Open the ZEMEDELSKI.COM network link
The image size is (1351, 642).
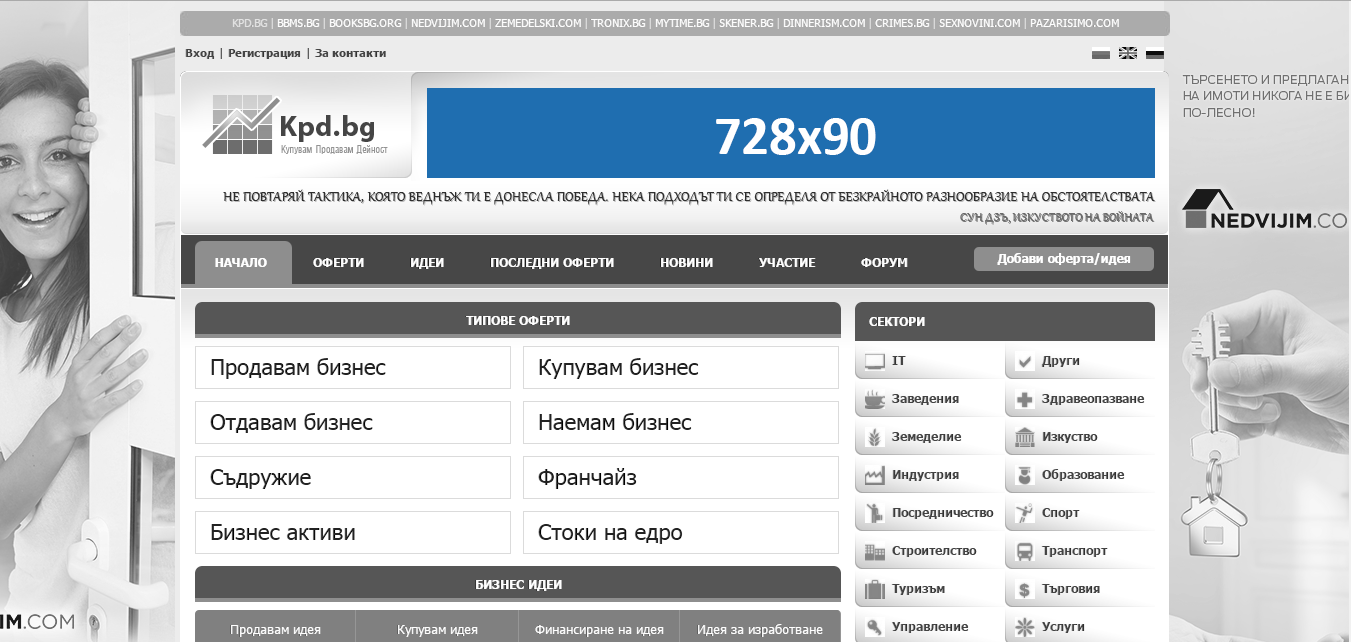(538, 23)
